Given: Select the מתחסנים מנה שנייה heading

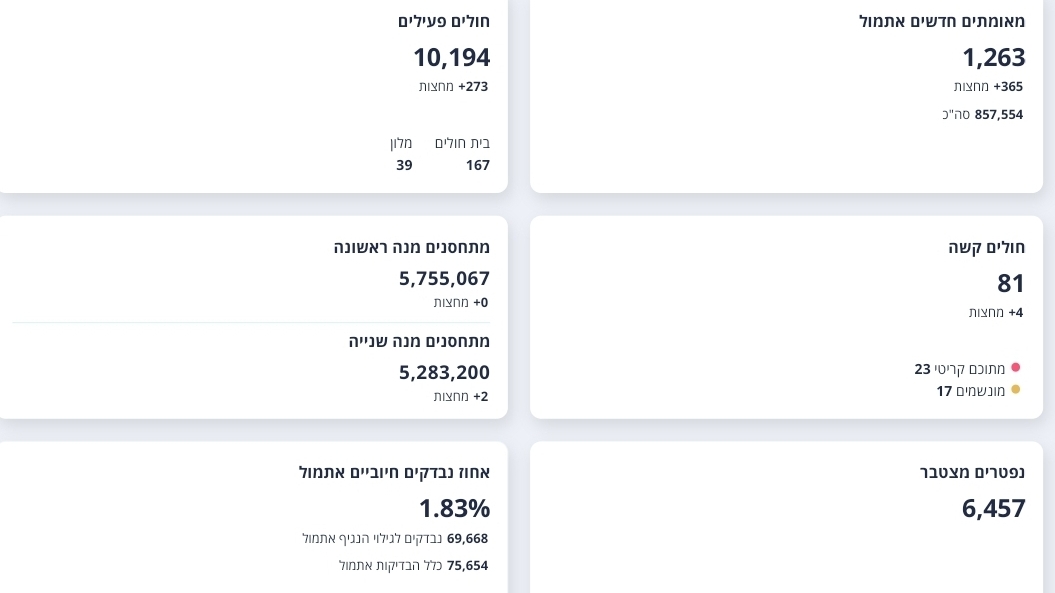Looking at the screenshot, I should click(419, 341).
